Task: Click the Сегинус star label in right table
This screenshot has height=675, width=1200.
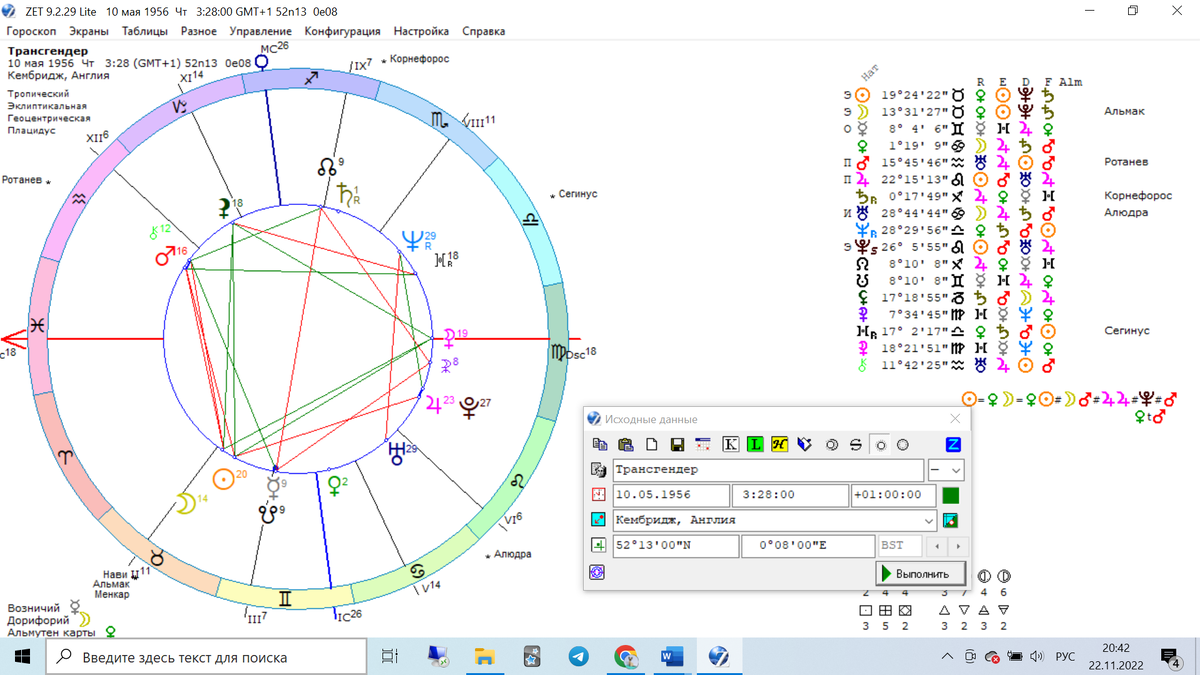Action: pyautogui.click(x=1126, y=330)
